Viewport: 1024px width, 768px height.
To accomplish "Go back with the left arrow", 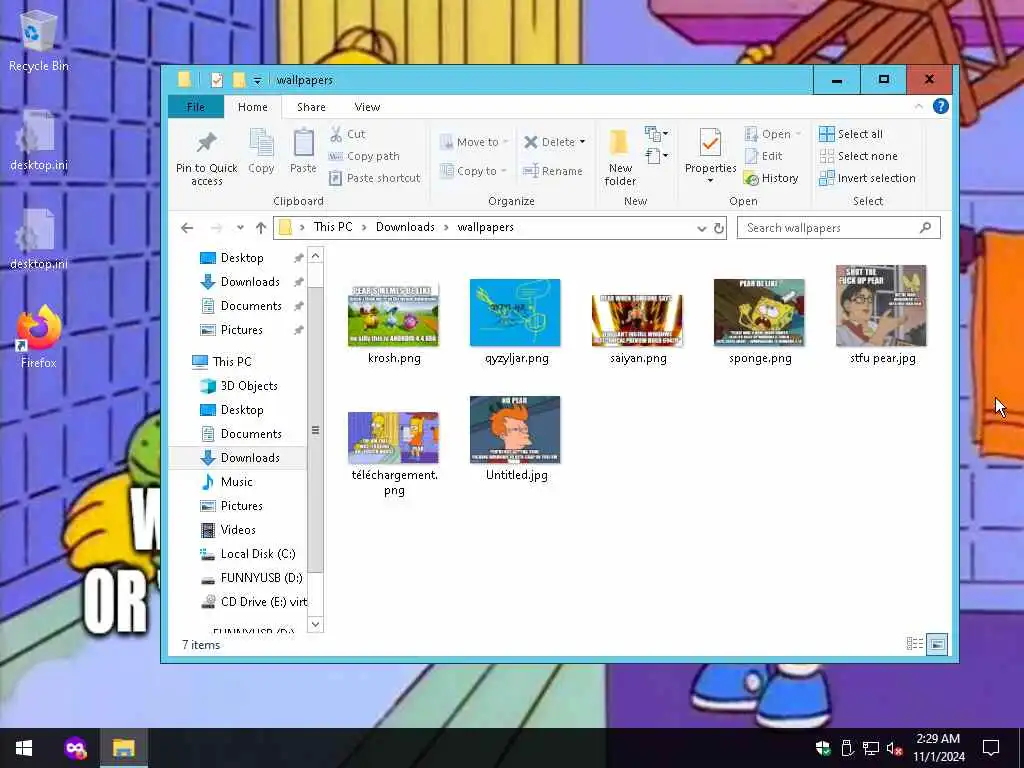I will (187, 228).
